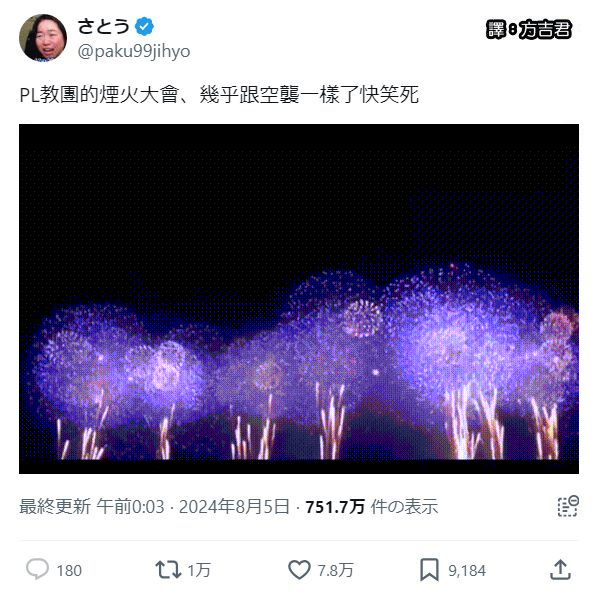Image resolution: width=598 pixels, height=599 pixels.
Task: Open the 午前0:03 · 2024年8月5日 timestamp
Action: pyautogui.click(x=193, y=507)
